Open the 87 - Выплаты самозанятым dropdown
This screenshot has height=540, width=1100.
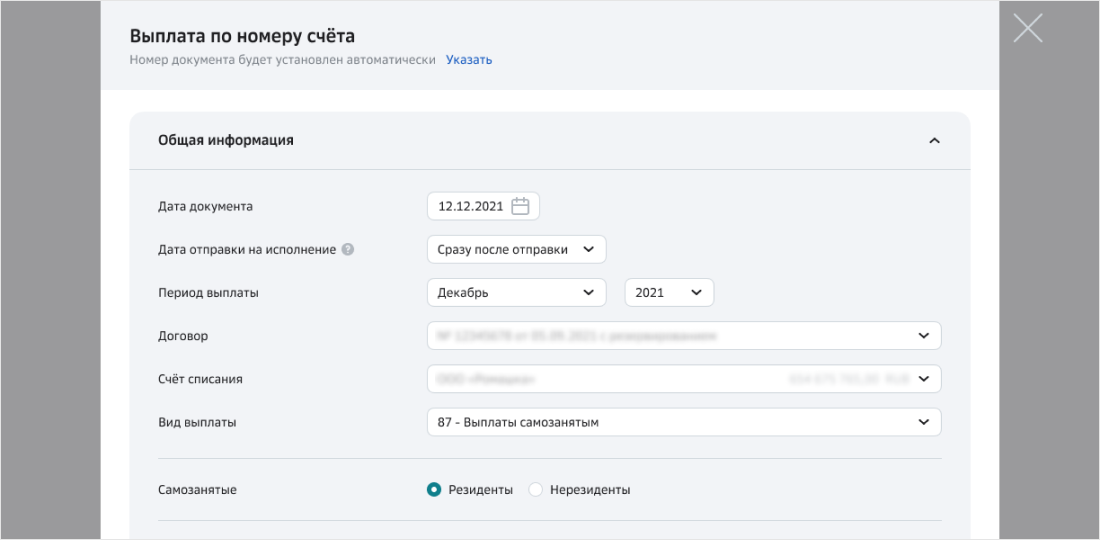tap(684, 423)
